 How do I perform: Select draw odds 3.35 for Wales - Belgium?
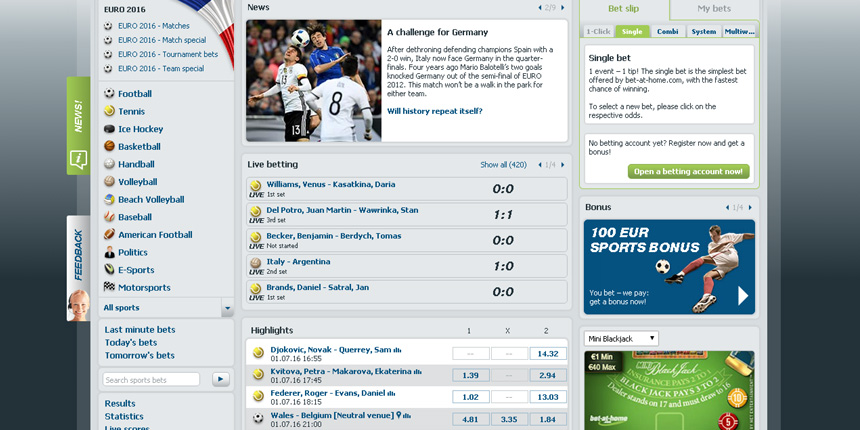point(509,419)
